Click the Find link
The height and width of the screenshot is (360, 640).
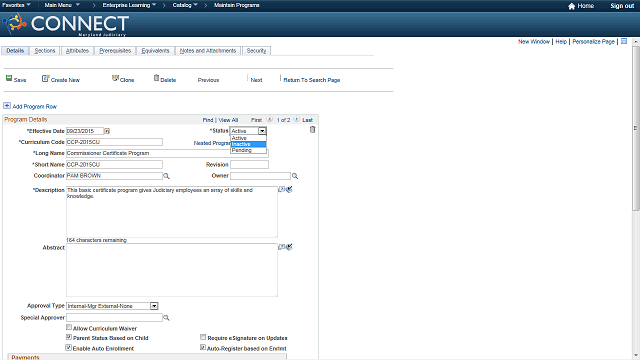point(208,120)
